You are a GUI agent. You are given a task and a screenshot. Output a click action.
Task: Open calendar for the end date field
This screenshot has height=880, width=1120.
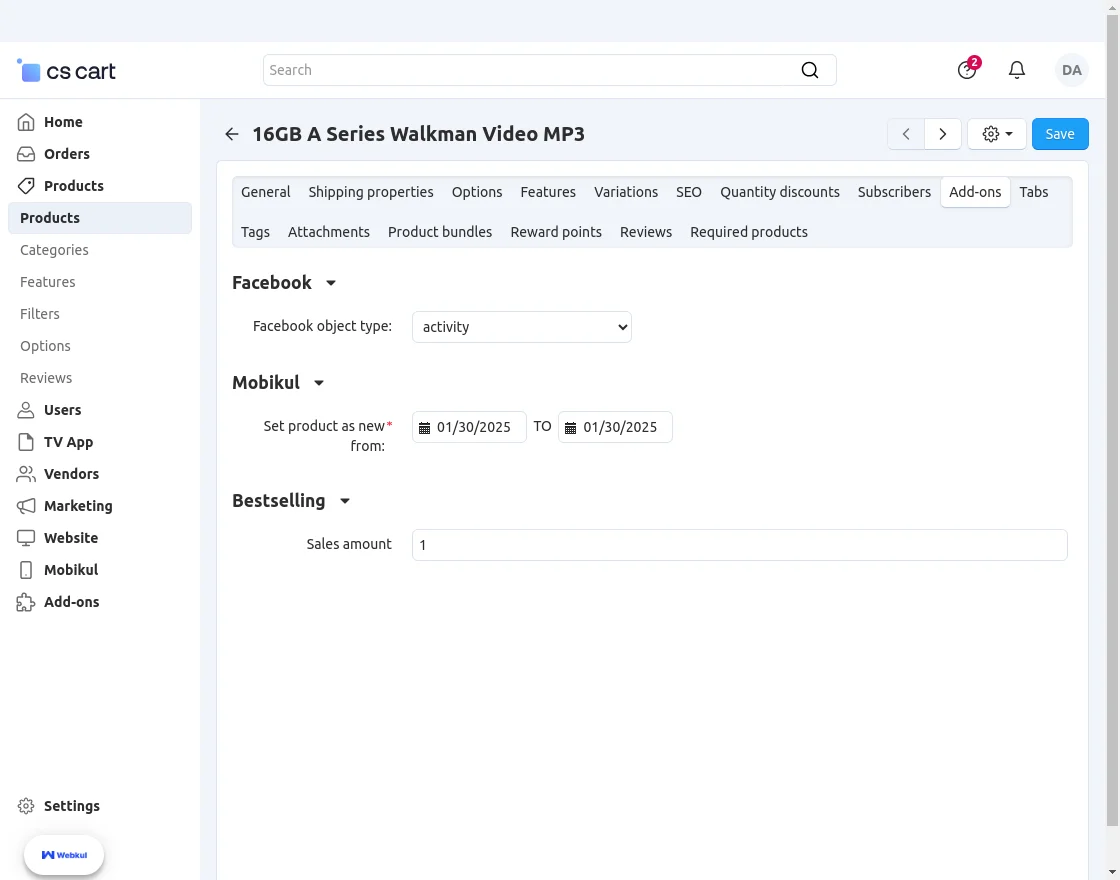[571, 428]
